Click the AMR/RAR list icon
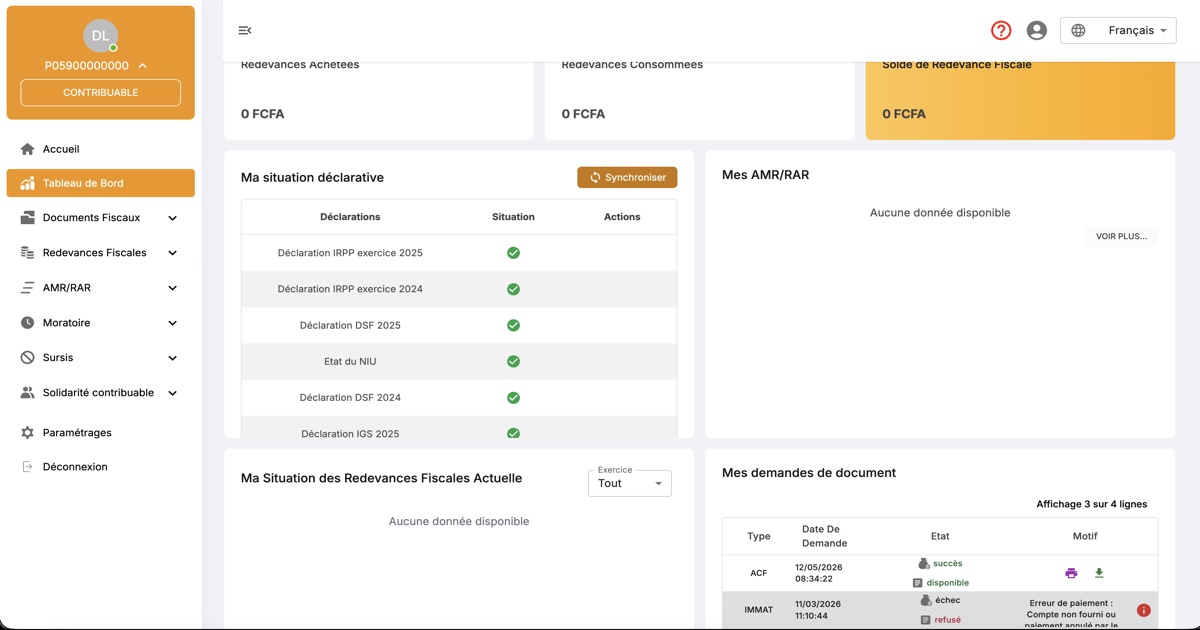 click(x=27, y=288)
